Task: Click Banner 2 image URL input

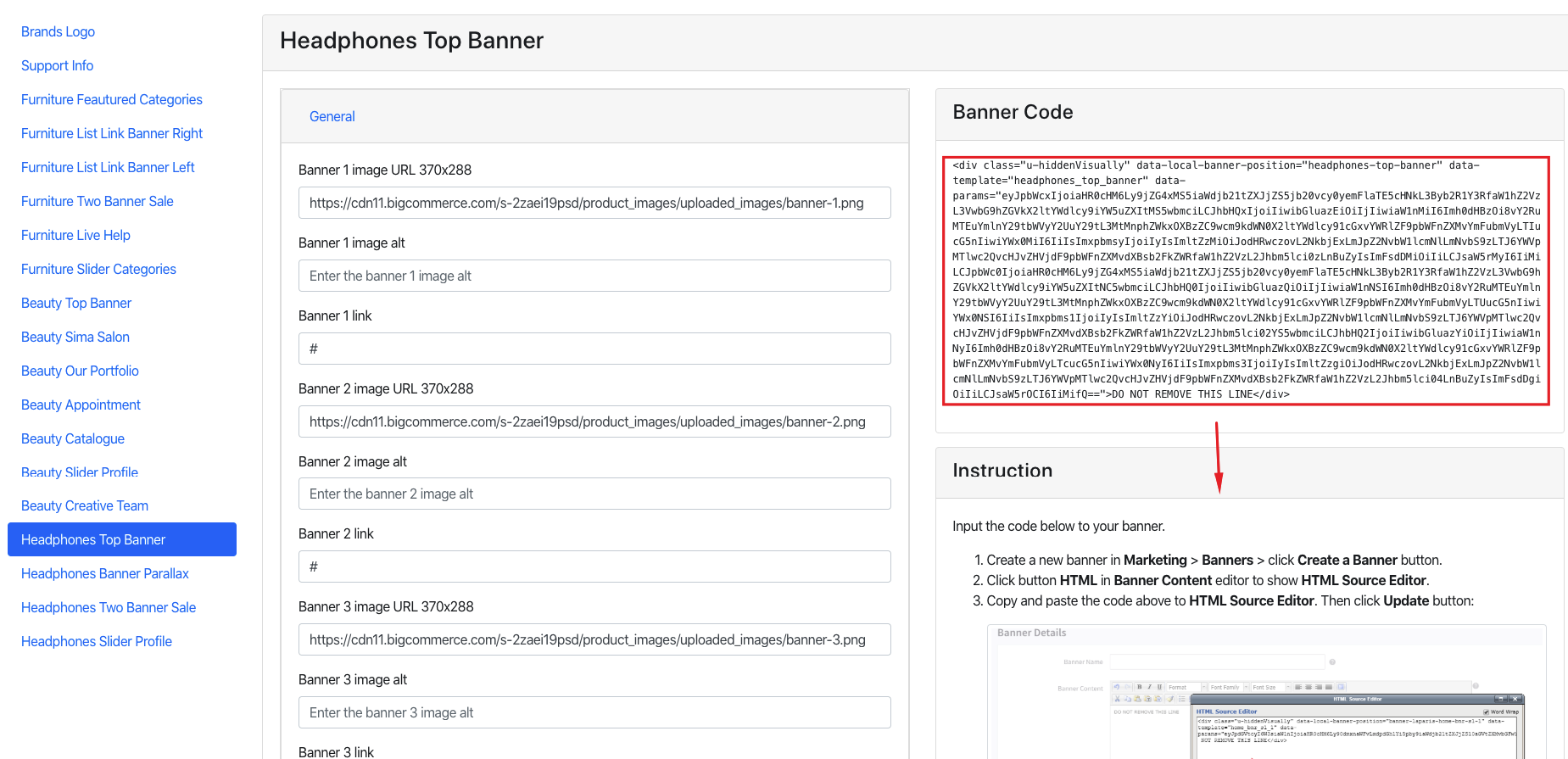Action: coord(594,421)
